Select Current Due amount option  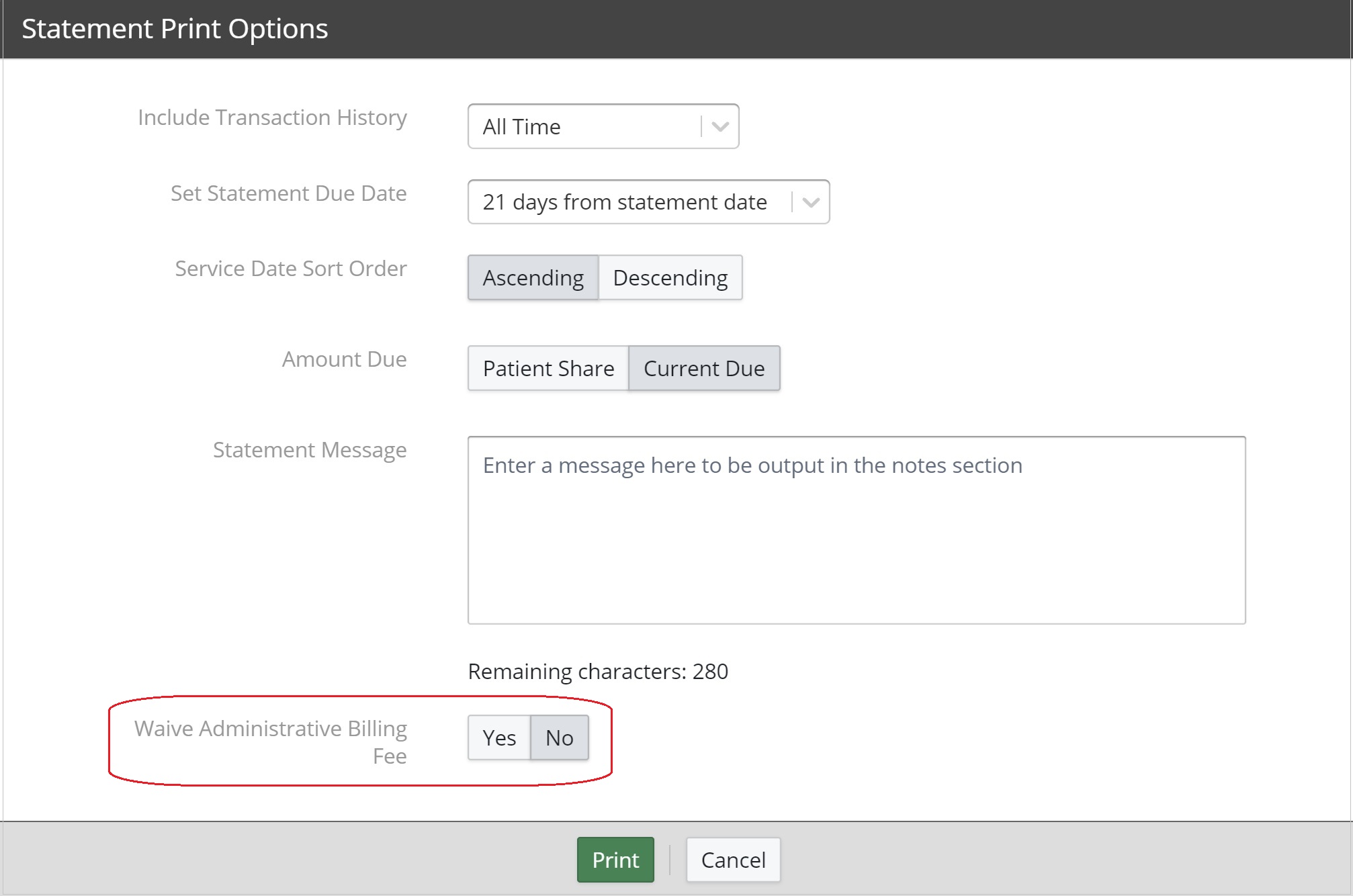(x=703, y=368)
